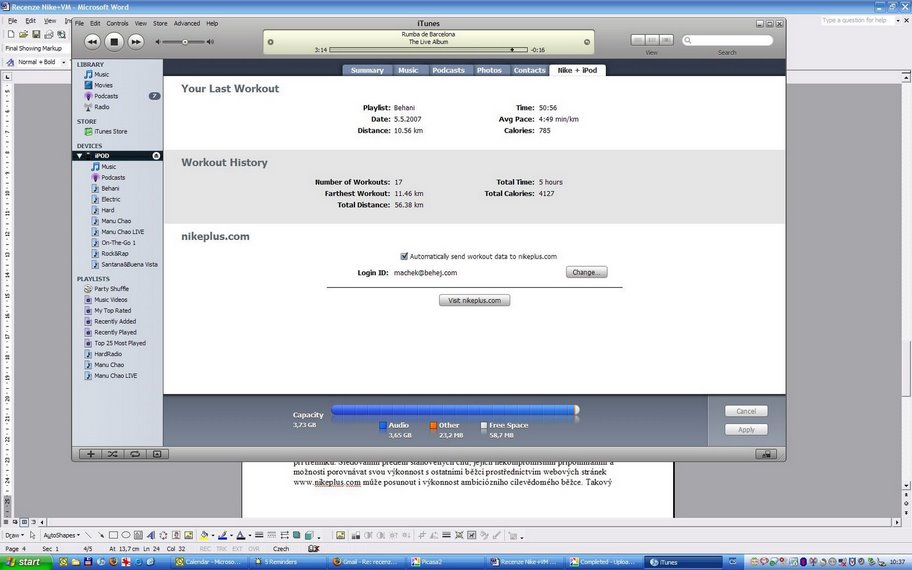
Task: Eject the iPOD device
Action: coord(156,156)
